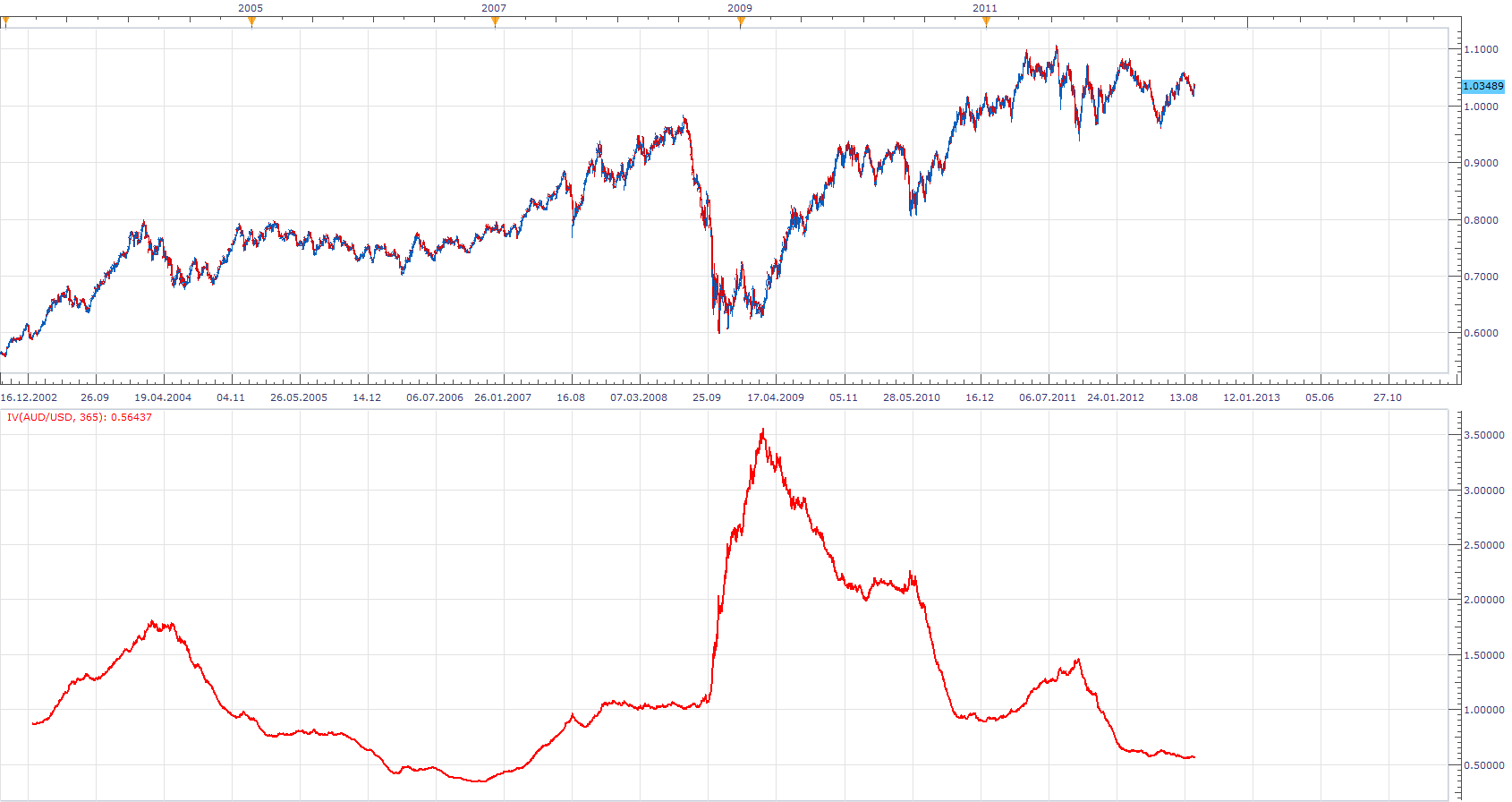Click the 0.6000 price axis label
This screenshot has height=802, width=1512.
coord(1481,333)
